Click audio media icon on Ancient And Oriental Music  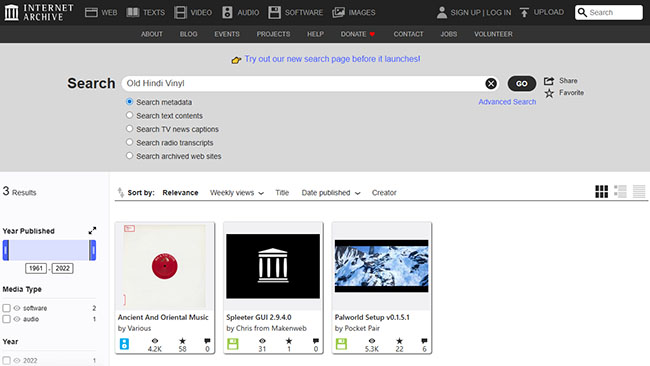tap(124, 344)
